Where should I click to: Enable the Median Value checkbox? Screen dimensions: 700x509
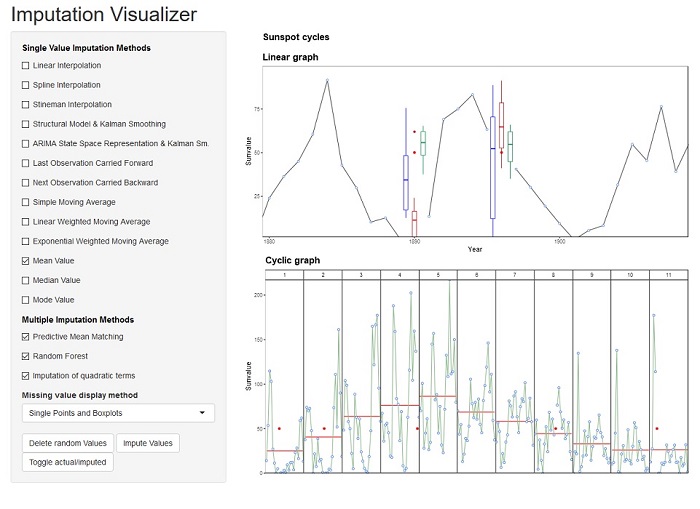coord(25,280)
